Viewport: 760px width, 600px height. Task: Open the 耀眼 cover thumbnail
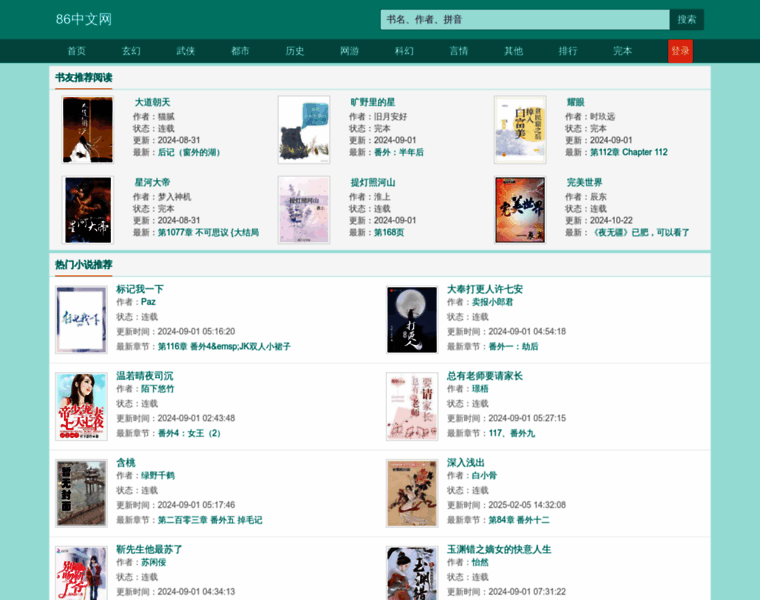click(x=520, y=129)
